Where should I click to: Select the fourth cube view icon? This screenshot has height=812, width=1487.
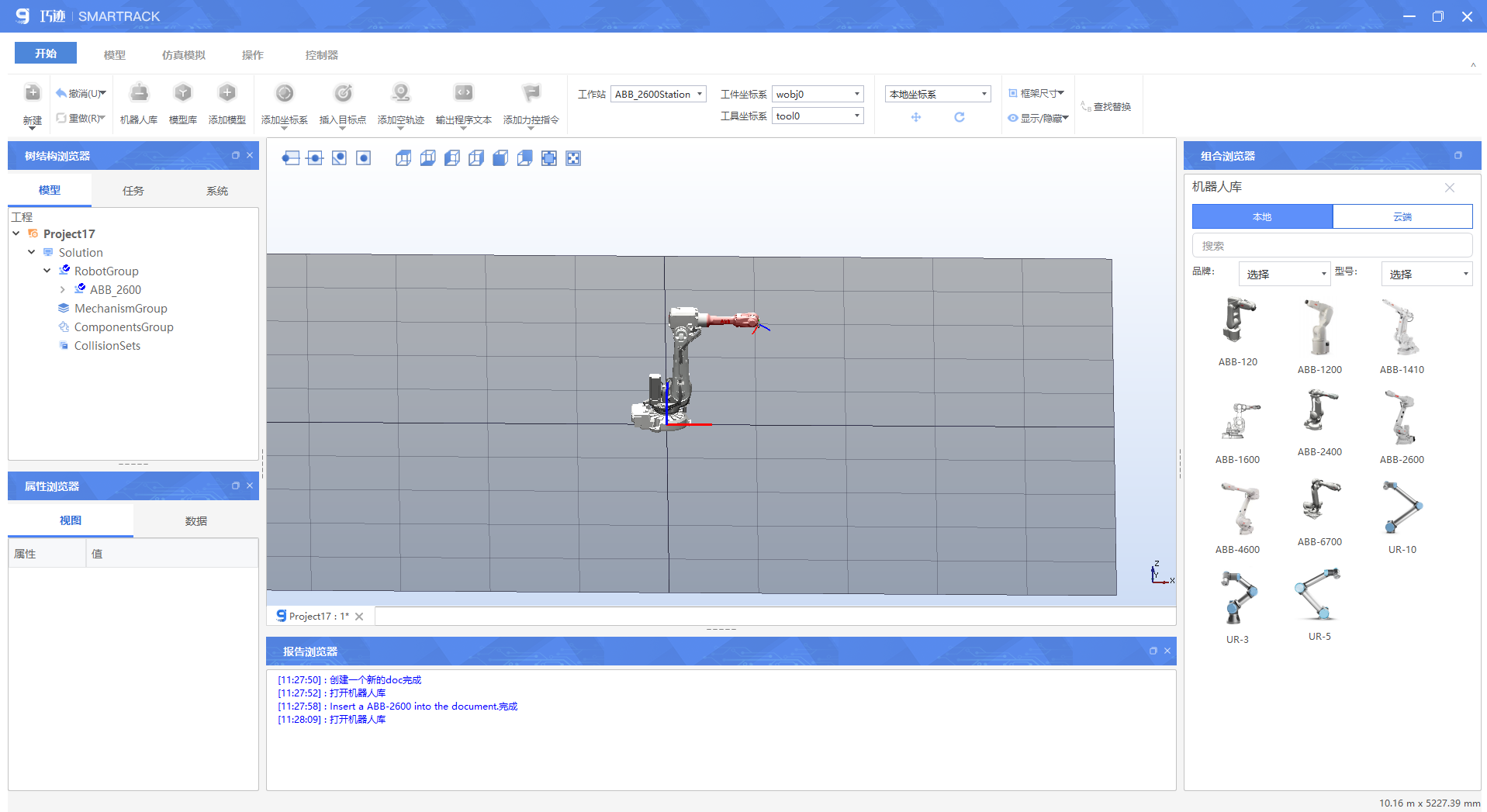coord(476,158)
